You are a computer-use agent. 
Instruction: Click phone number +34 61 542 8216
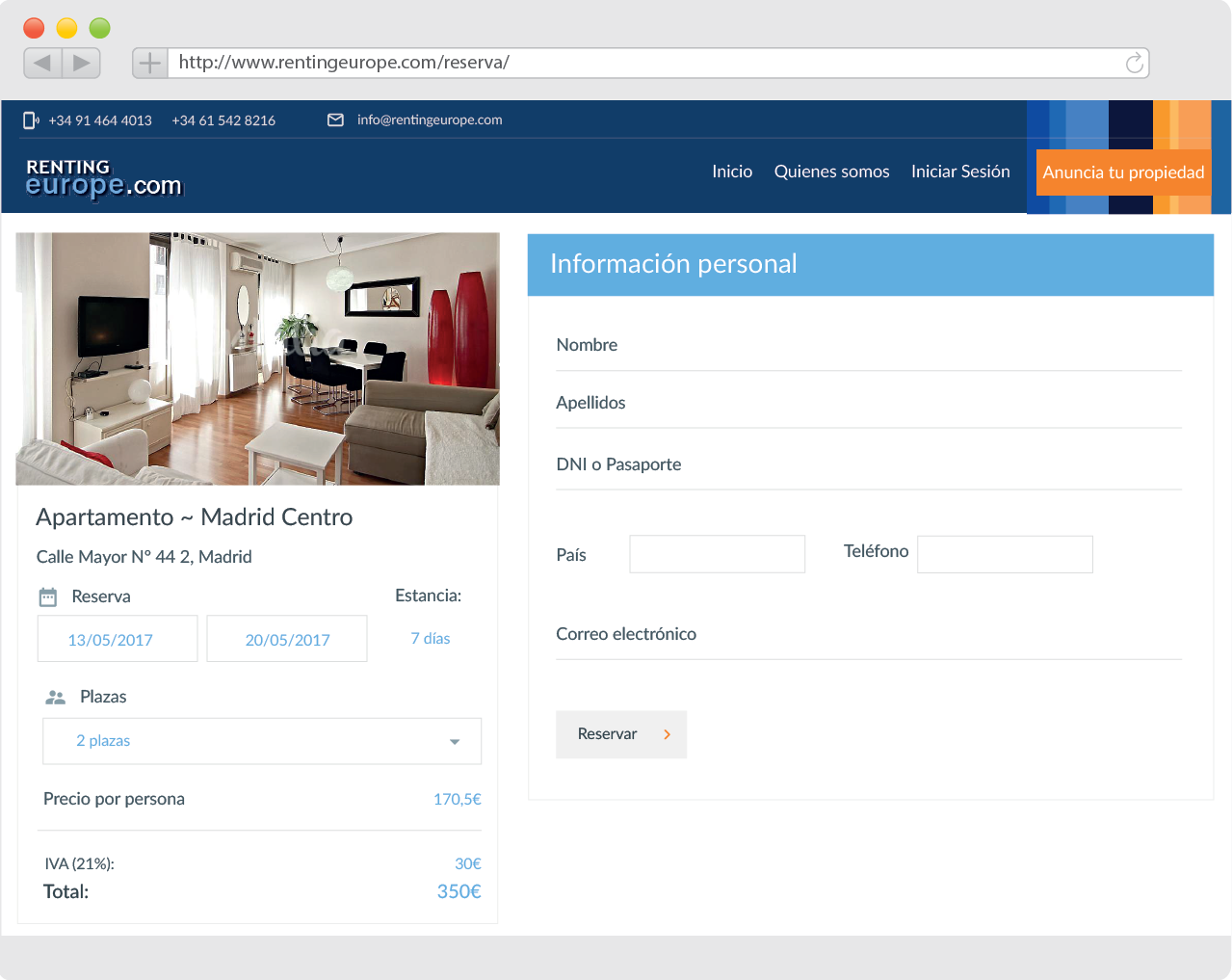(223, 120)
